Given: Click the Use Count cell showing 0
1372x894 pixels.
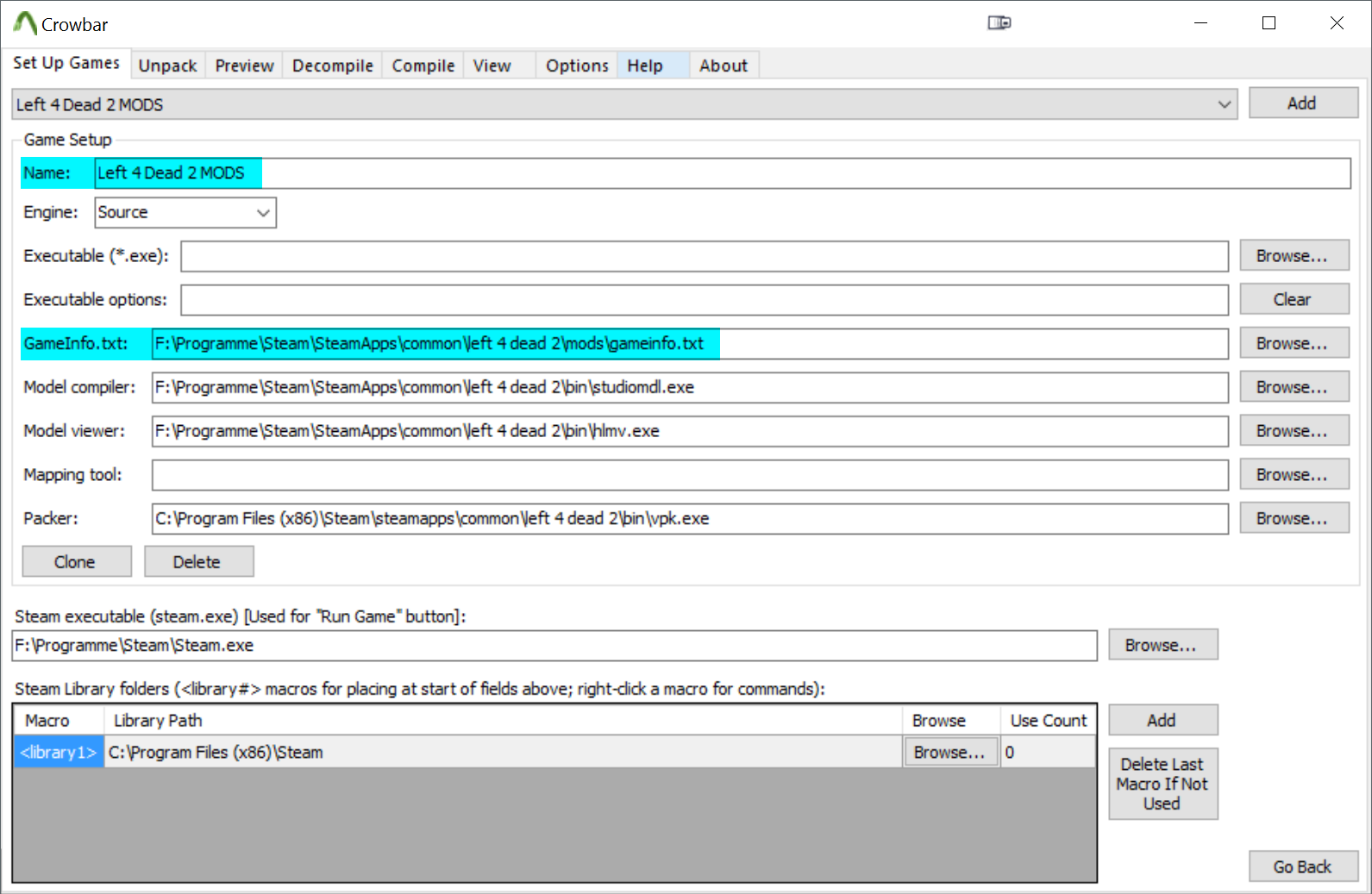Looking at the screenshot, I should 1049,753.
